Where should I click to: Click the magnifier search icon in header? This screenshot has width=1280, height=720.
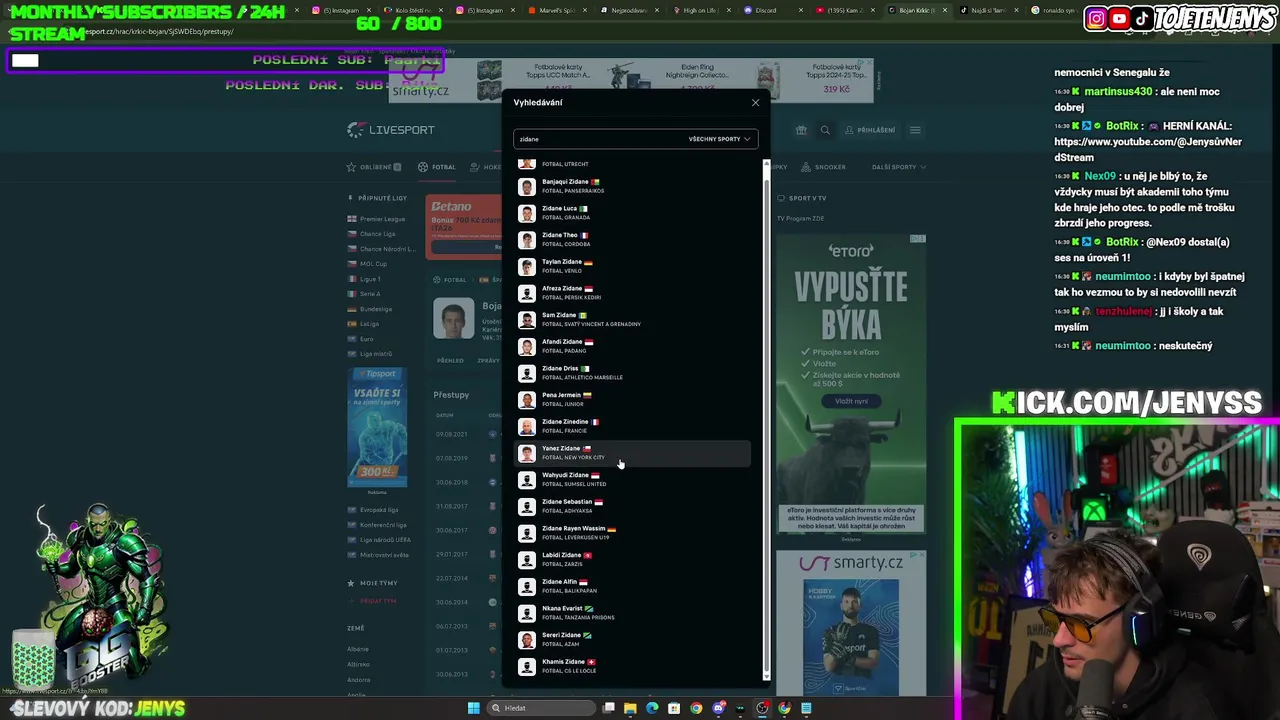pyautogui.click(x=825, y=130)
